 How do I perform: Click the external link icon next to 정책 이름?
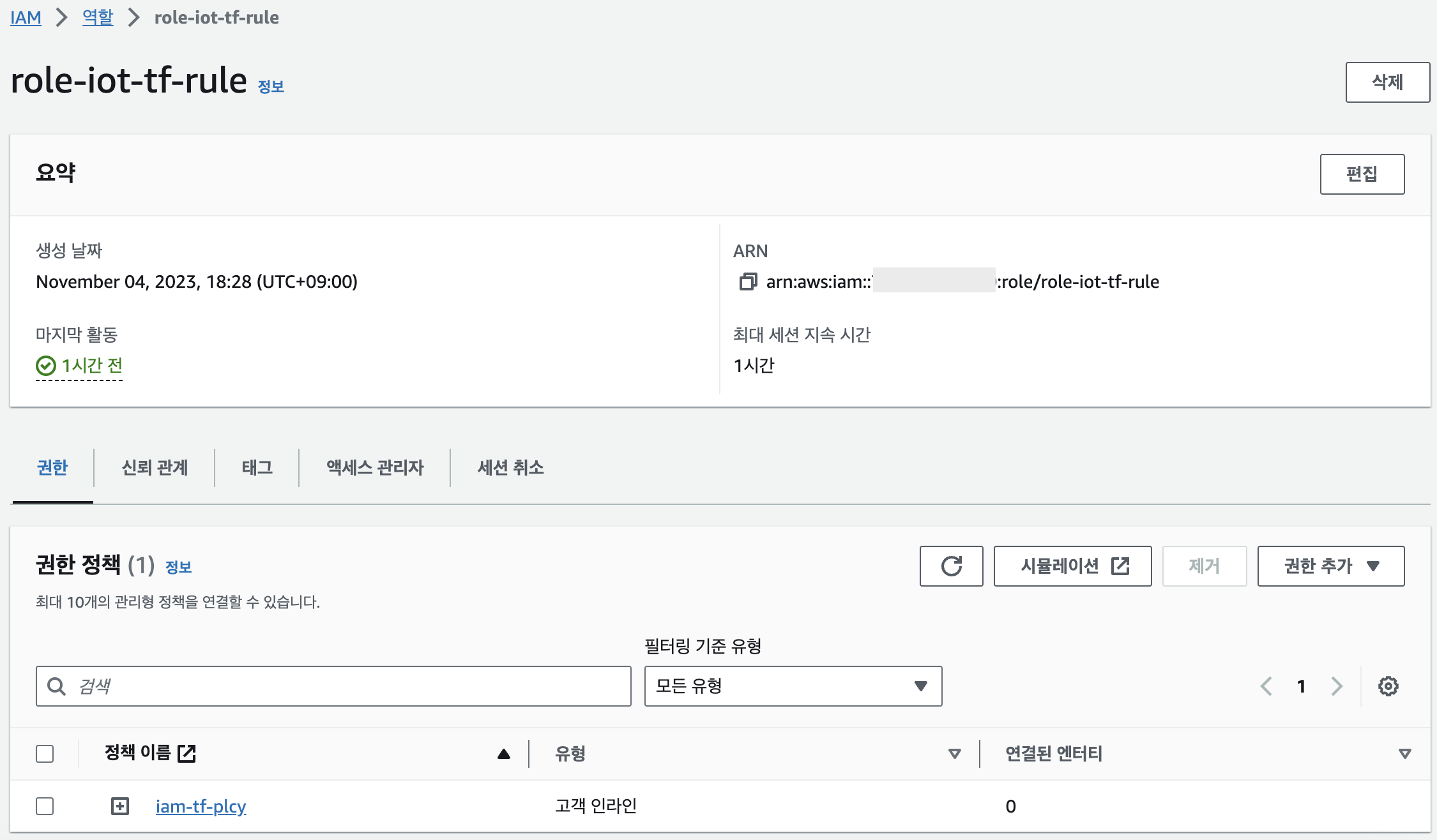pos(186,753)
